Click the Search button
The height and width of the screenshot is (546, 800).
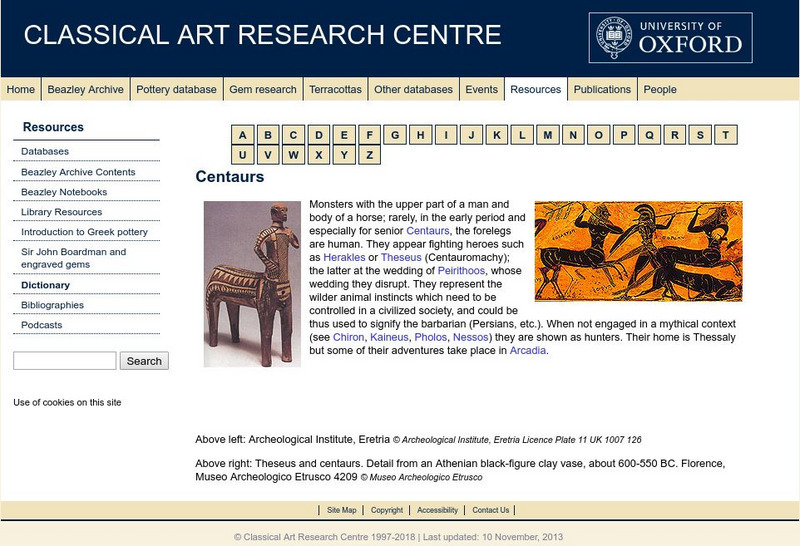[x=144, y=361]
